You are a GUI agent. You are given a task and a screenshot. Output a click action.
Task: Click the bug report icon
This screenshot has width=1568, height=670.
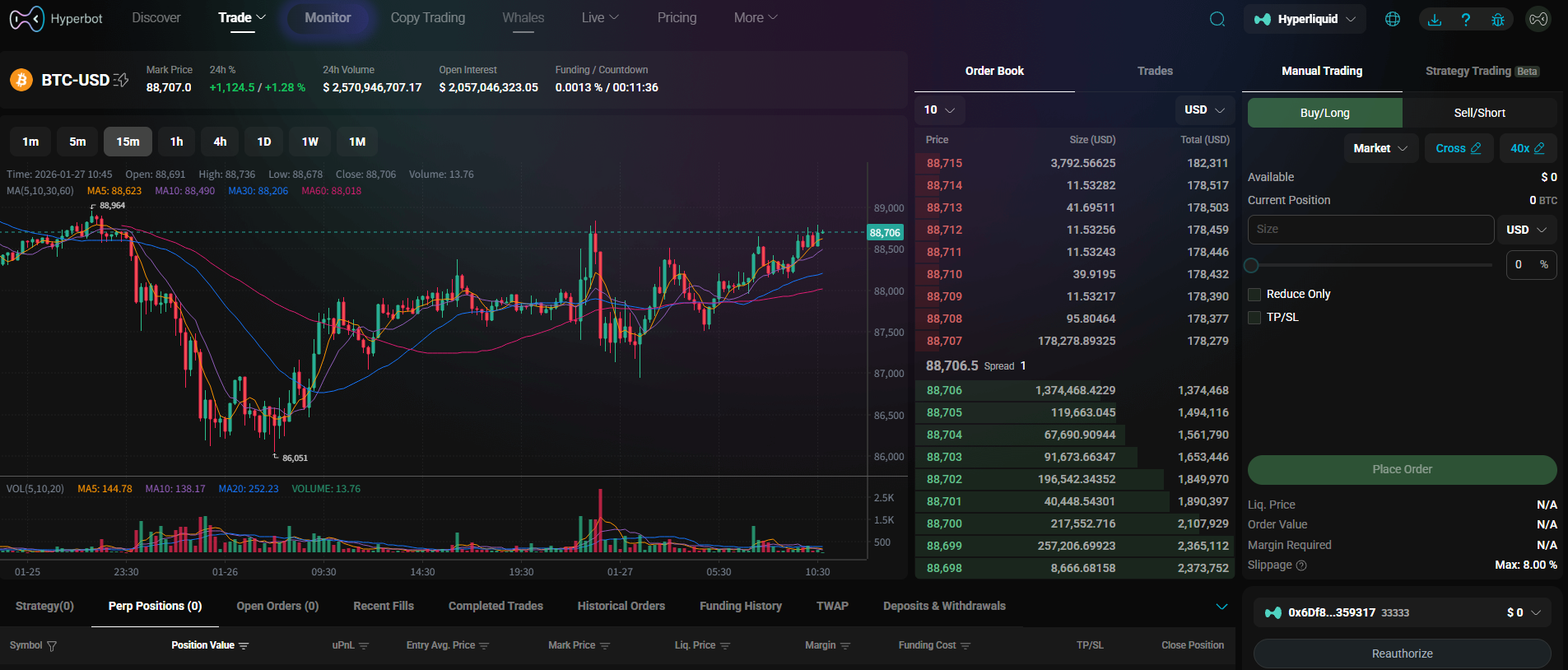click(x=1498, y=19)
